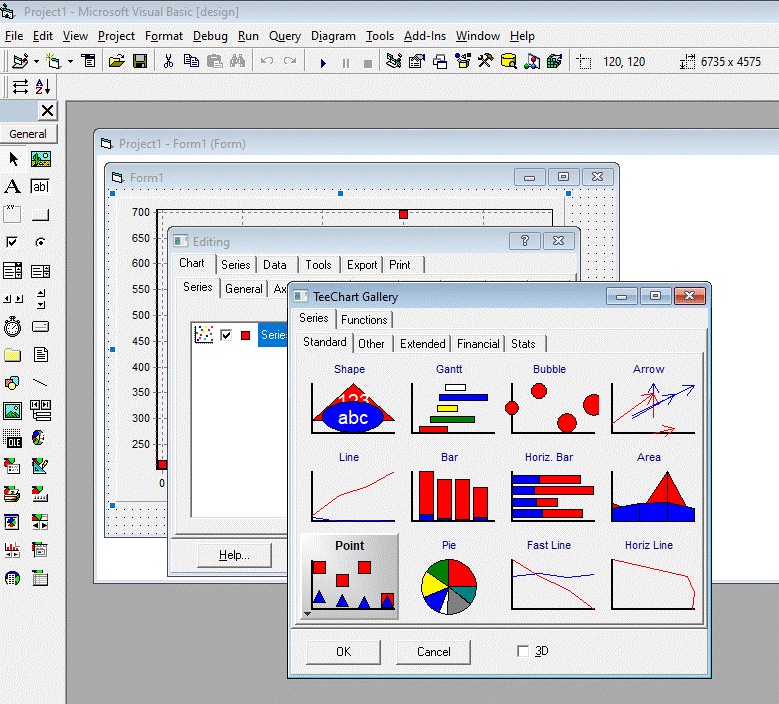Click the General toolbox tab button

coord(28,134)
